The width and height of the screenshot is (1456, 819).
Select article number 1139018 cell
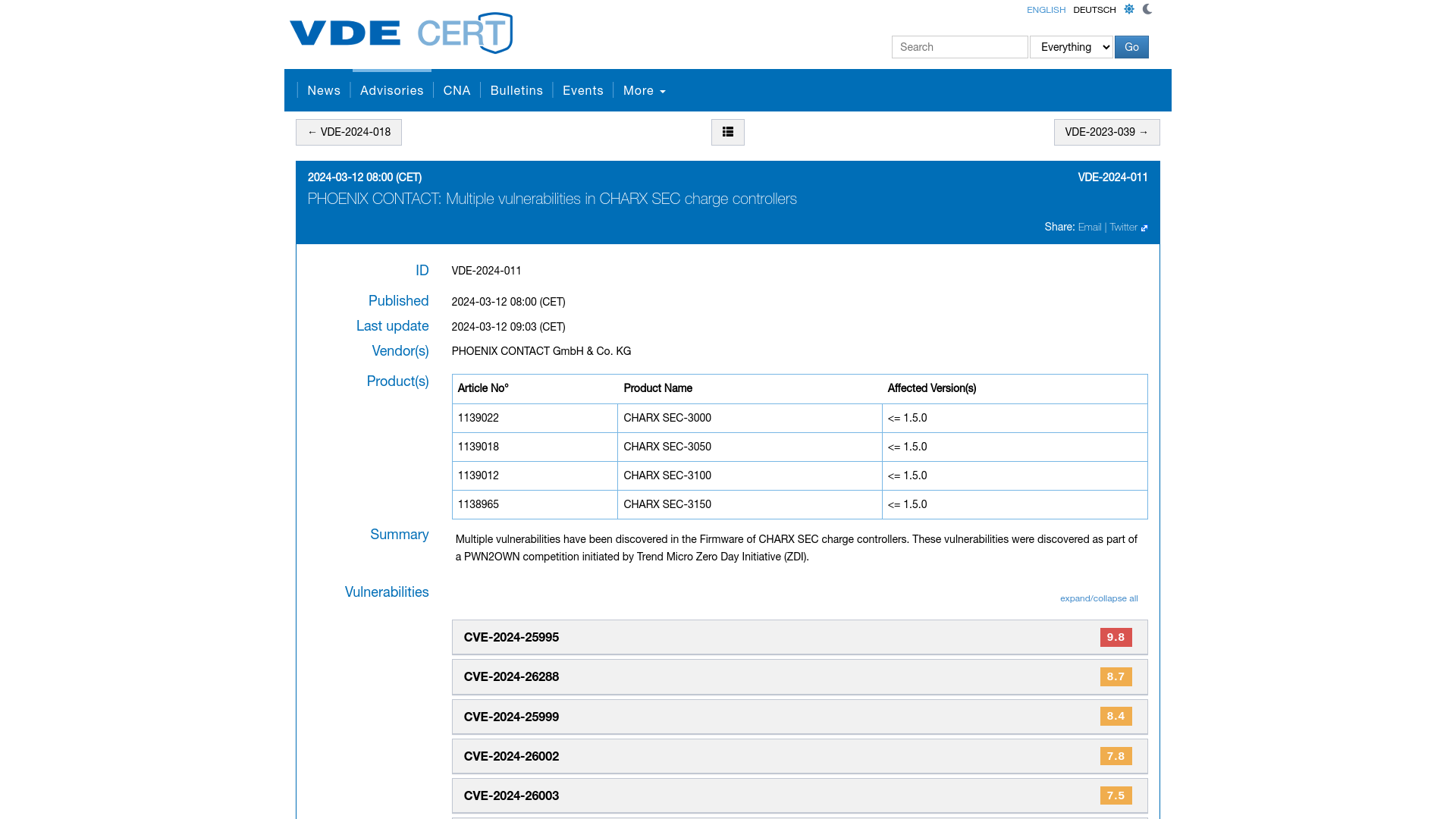click(535, 447)
